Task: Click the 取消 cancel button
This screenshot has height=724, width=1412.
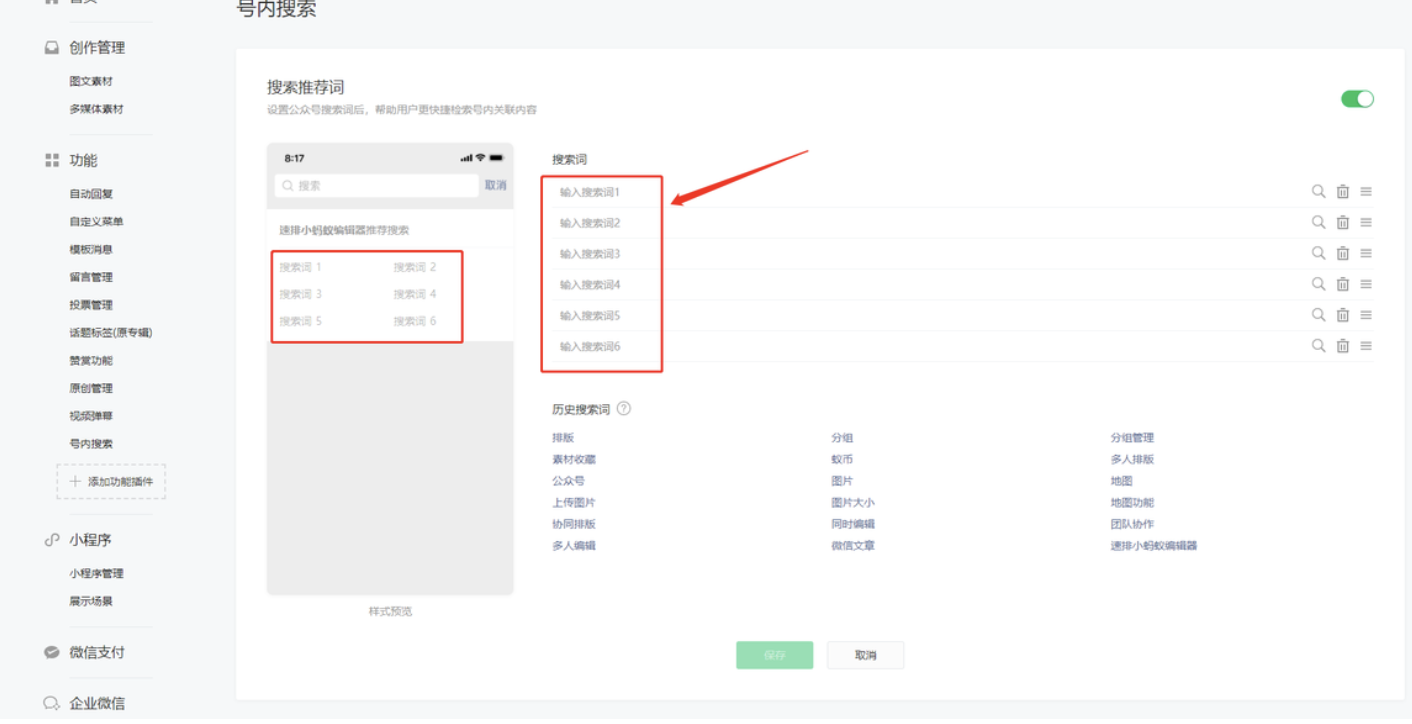Action: [865, 655]
